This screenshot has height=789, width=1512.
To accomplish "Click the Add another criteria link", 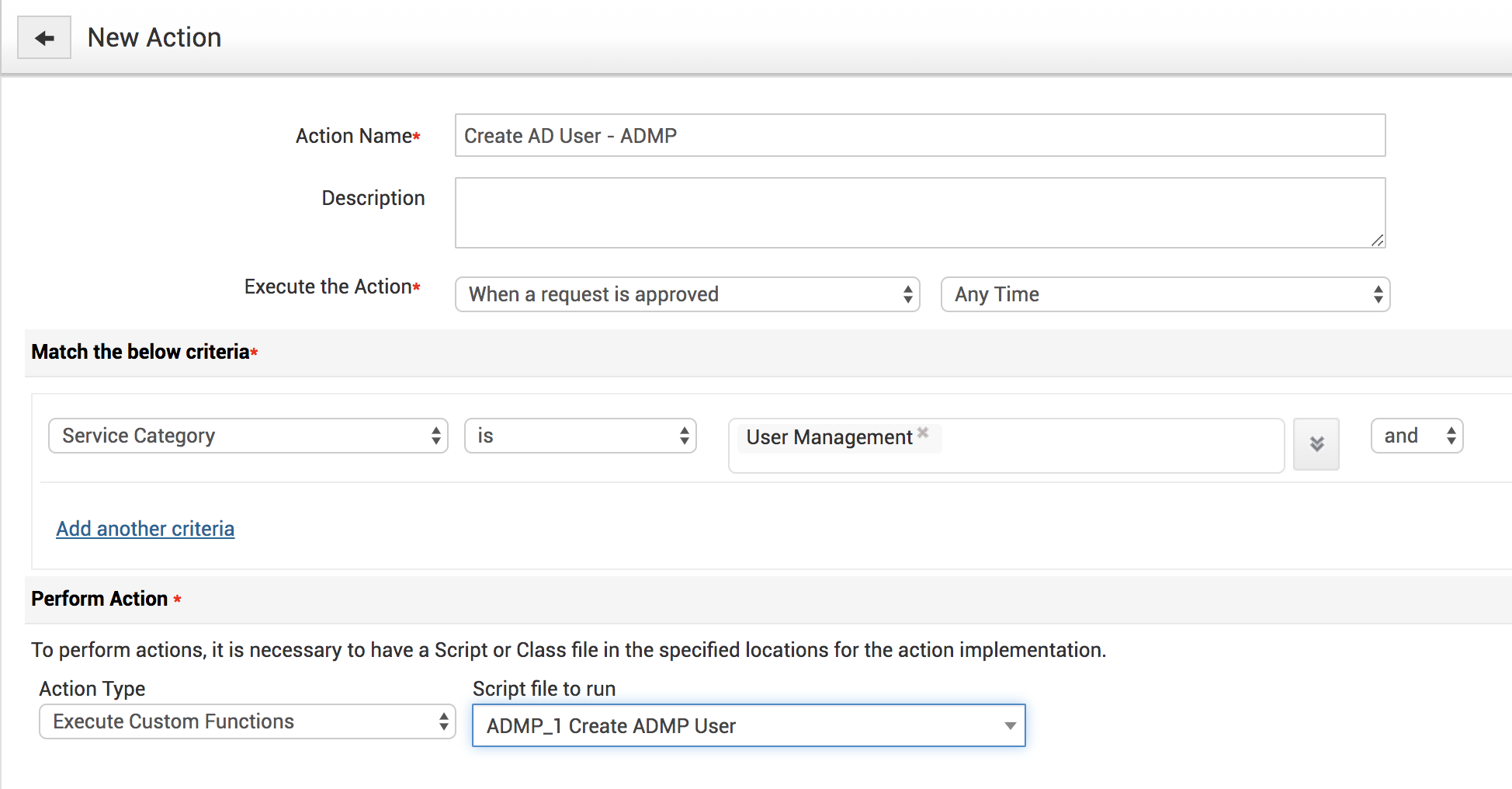I will 145,529.
